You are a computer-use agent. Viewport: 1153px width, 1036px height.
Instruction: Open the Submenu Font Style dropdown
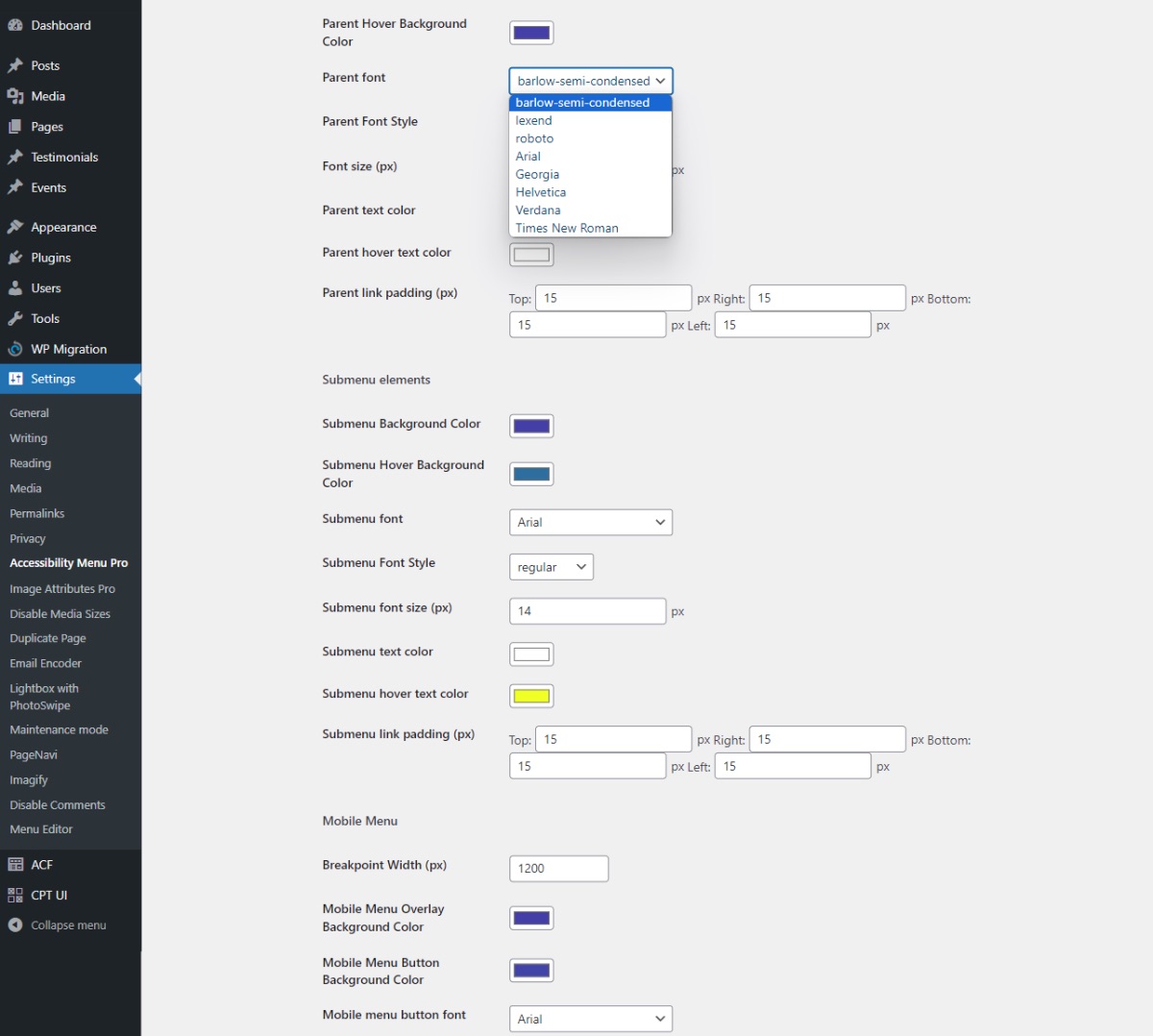552,567
